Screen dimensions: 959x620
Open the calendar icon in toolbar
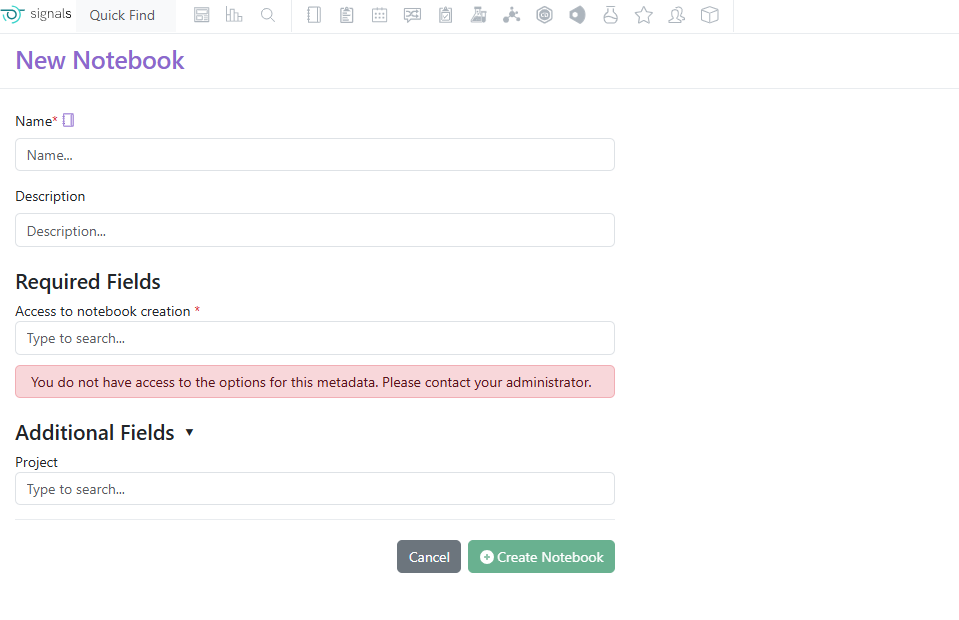click(x=380, y=15)
